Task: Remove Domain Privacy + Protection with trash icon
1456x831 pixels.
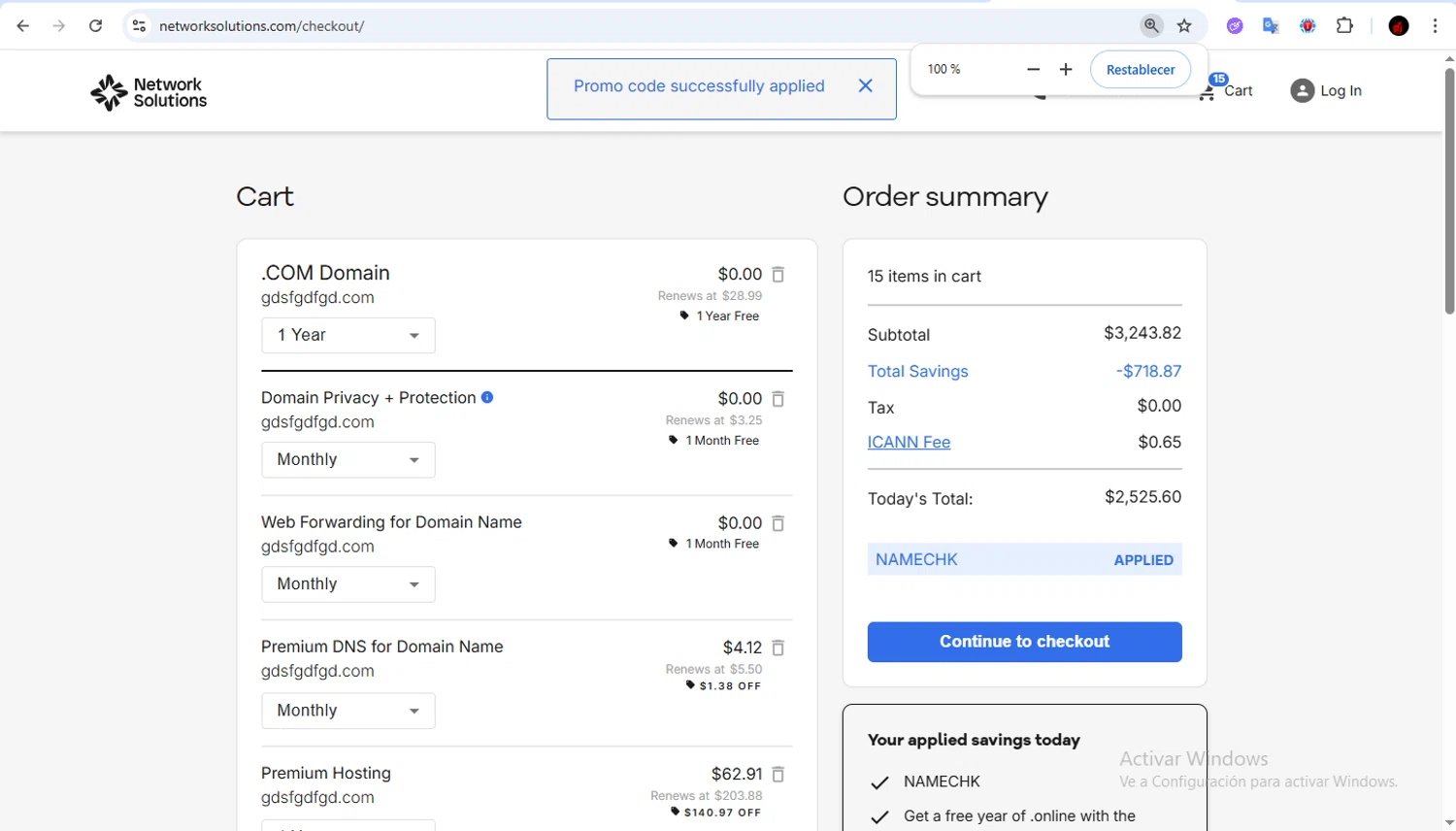Action: coord(778,399)
